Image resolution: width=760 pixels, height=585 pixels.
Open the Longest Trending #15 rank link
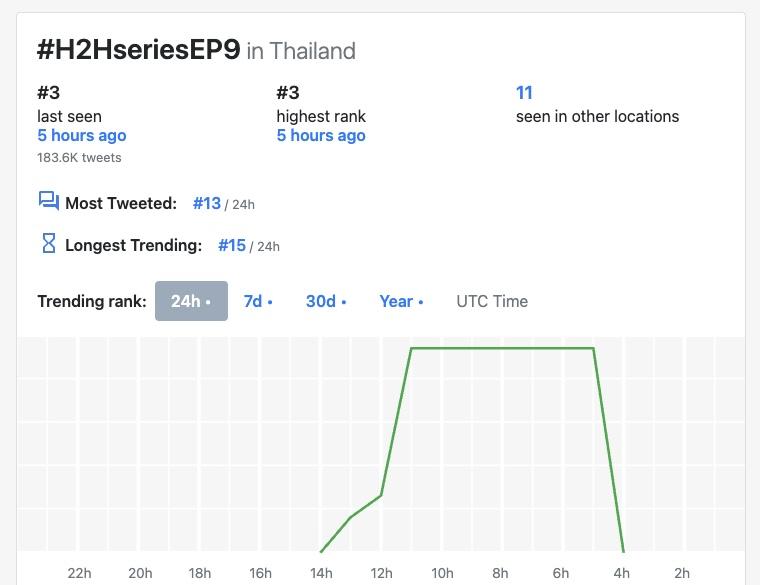tap(231, 245)
